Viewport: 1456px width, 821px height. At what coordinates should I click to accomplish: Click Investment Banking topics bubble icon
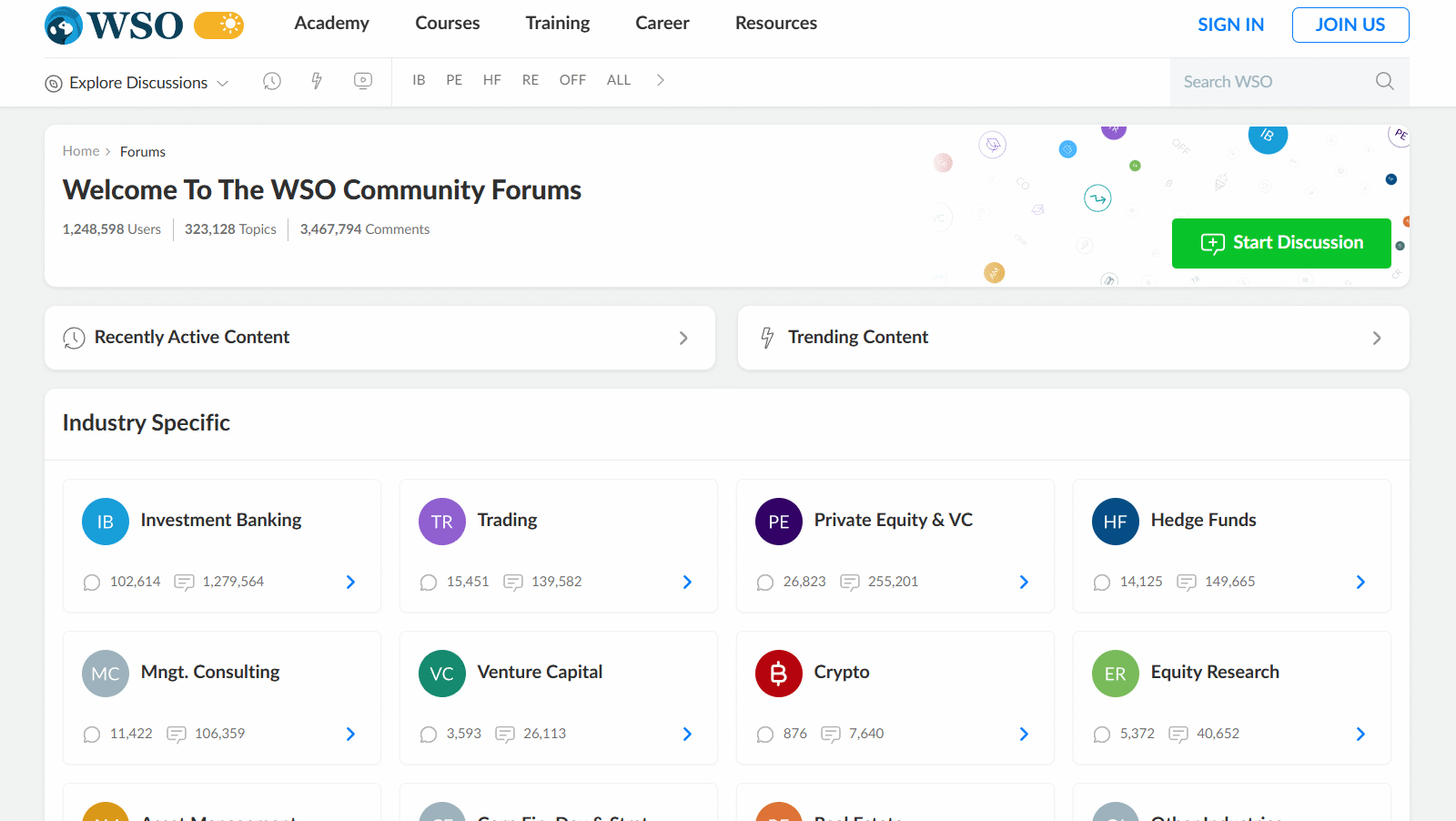92,583
